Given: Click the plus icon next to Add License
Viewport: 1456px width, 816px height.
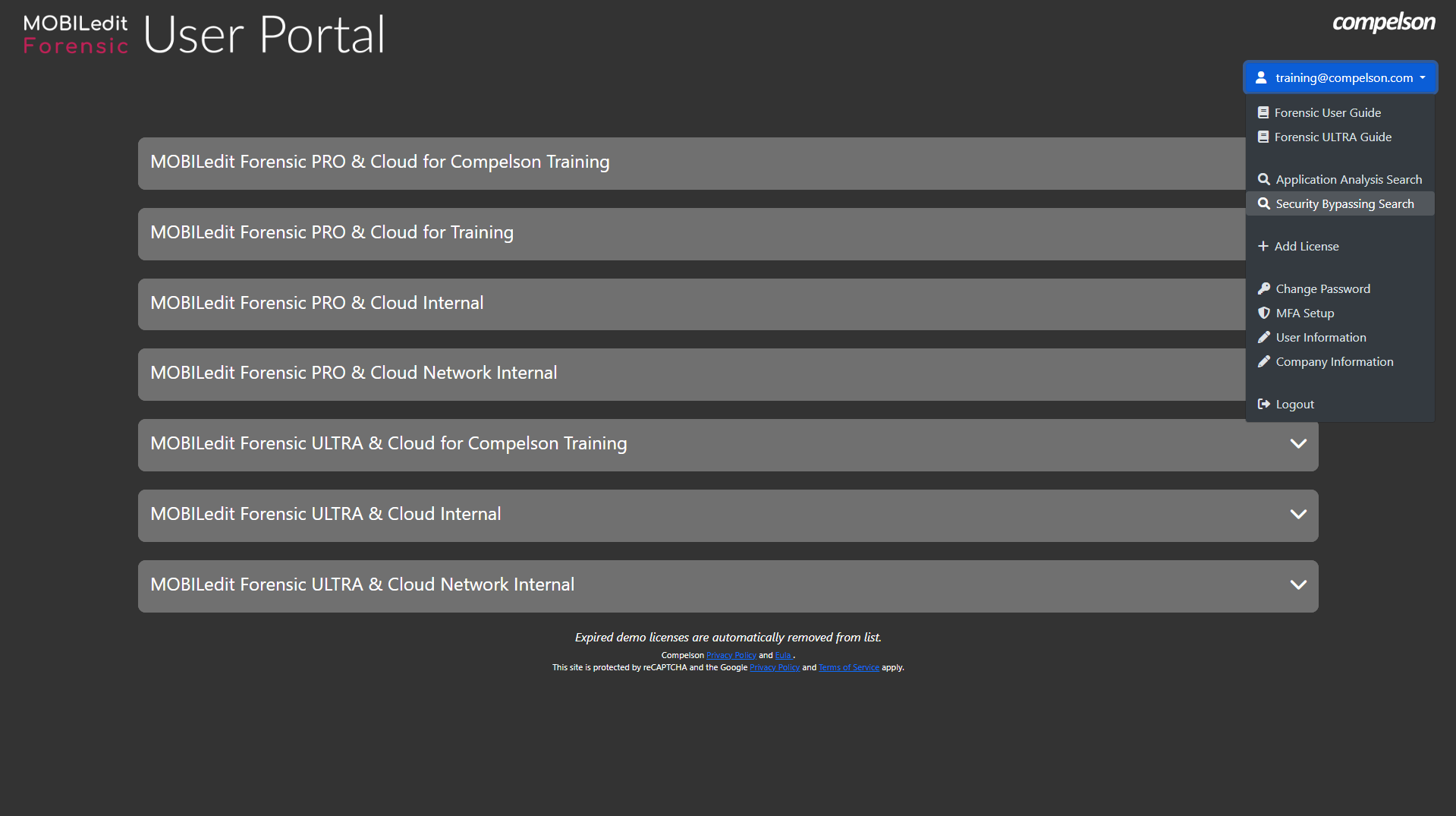Looking at the screenshot, I should 1263,246.
